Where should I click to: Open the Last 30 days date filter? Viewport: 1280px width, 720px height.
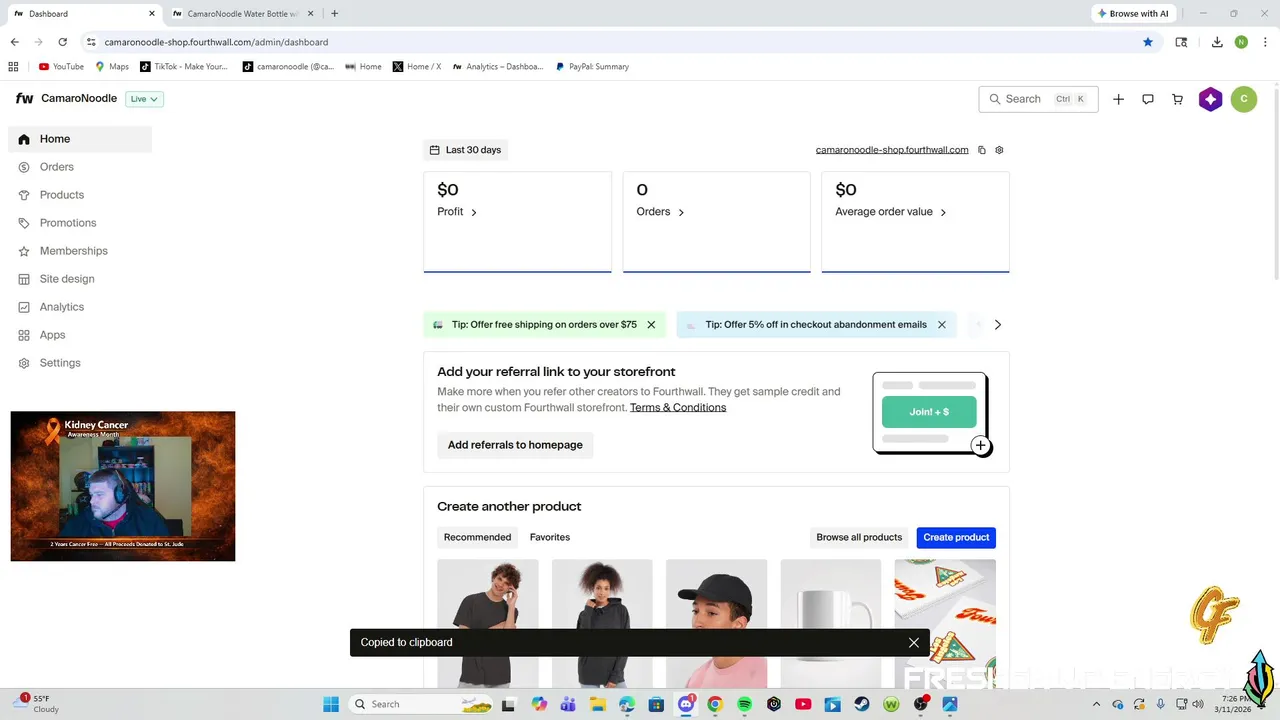pos(465,150)
